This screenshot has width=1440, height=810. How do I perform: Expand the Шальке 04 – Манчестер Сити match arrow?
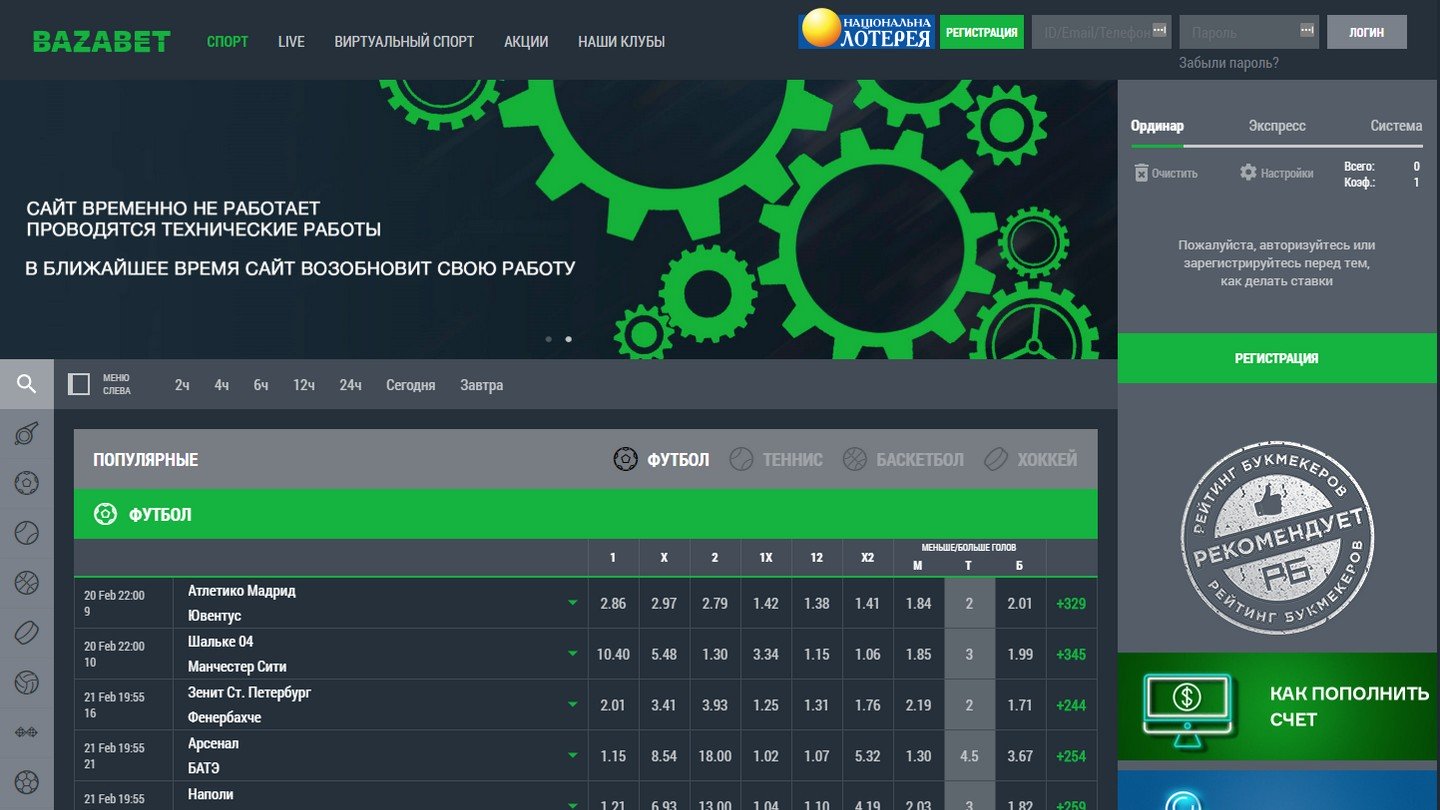click(x=573, y=654)
